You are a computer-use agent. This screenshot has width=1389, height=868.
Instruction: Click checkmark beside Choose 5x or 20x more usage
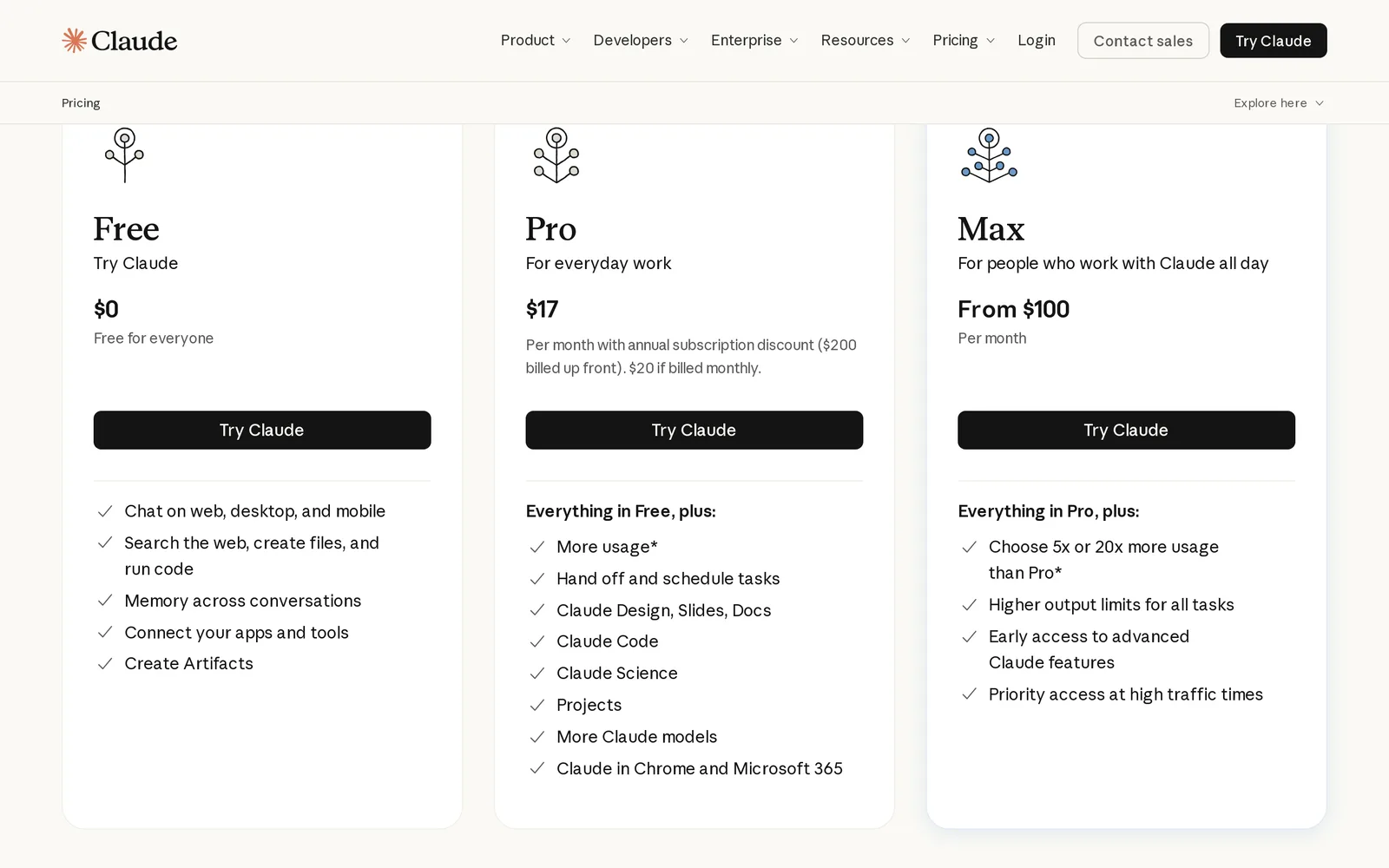click(x=970, y=547)
